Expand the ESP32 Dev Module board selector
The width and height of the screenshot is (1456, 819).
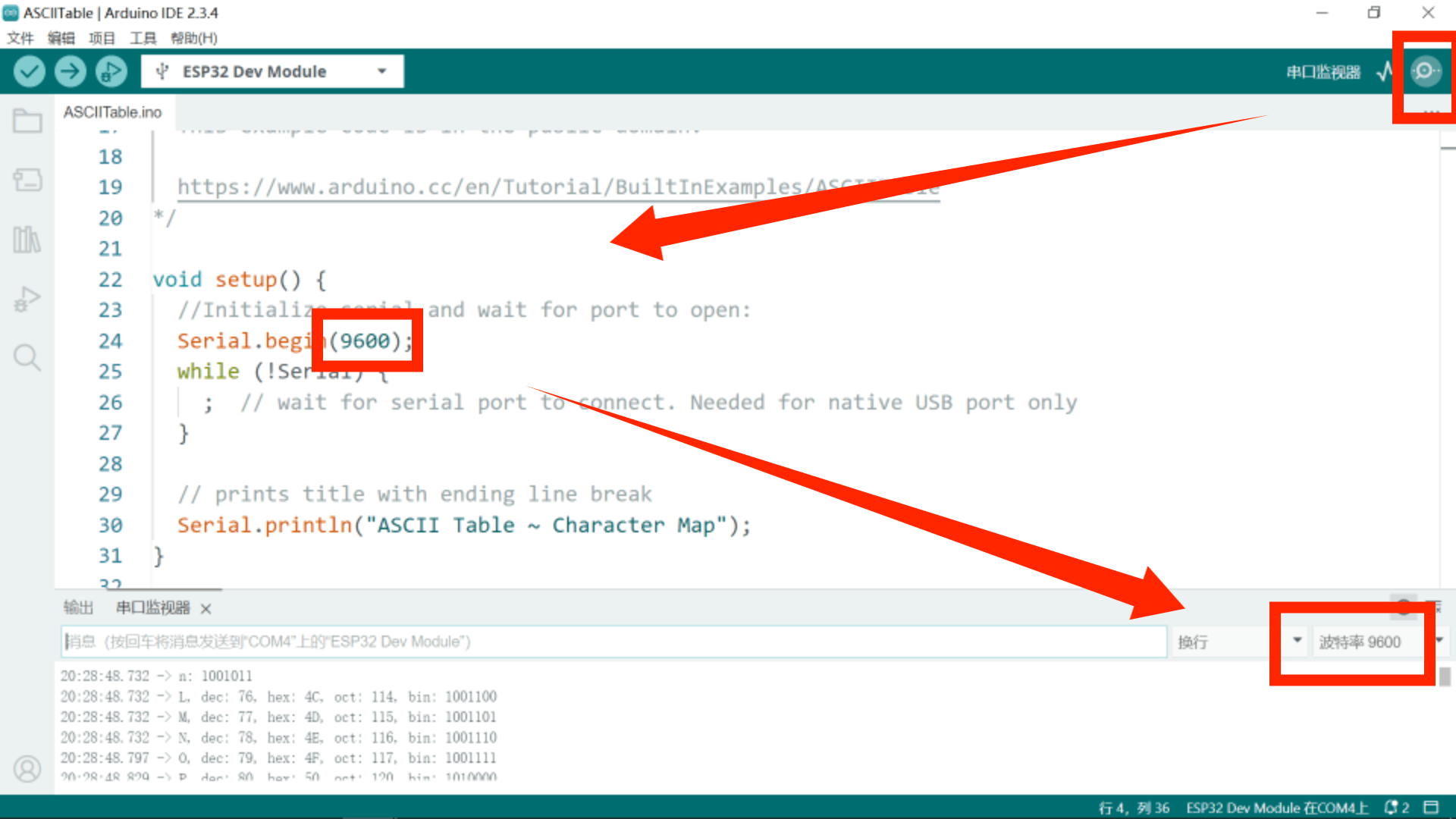tap(271, 71)
